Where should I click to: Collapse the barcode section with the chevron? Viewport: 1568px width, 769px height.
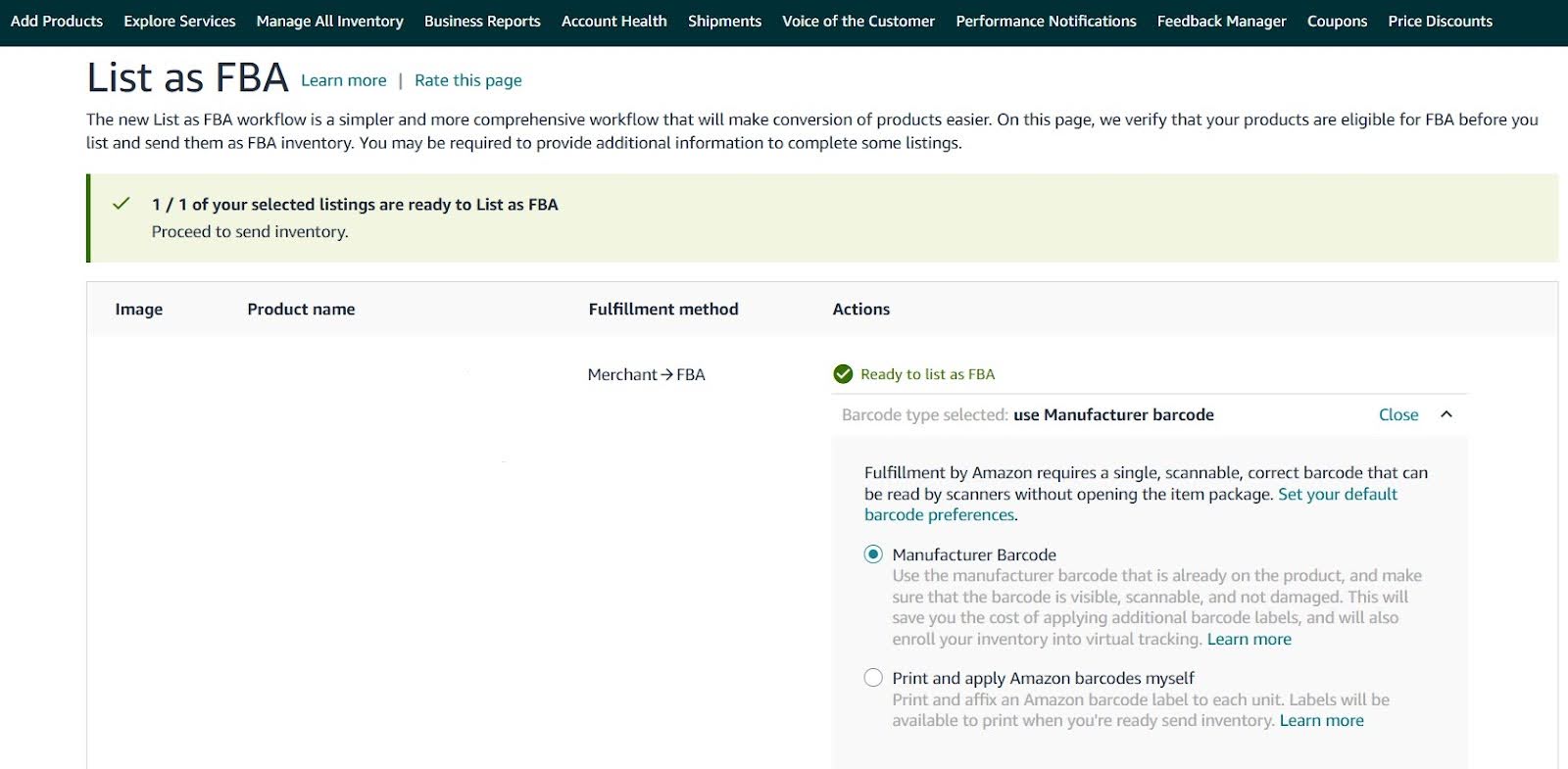pyautogui.click(x=1445, y=414)
